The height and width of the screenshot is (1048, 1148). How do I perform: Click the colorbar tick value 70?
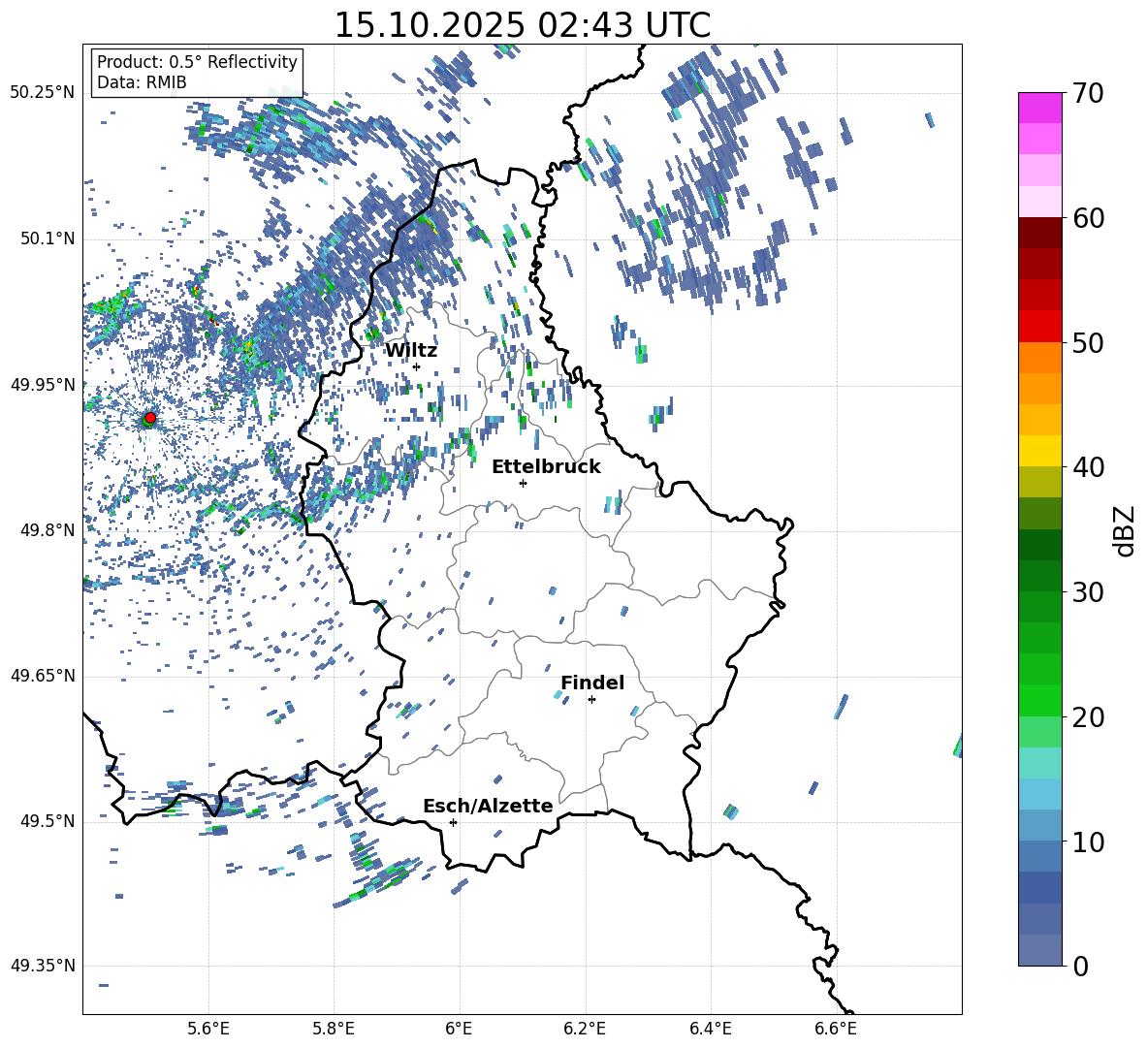click(x=1088, y=93)
